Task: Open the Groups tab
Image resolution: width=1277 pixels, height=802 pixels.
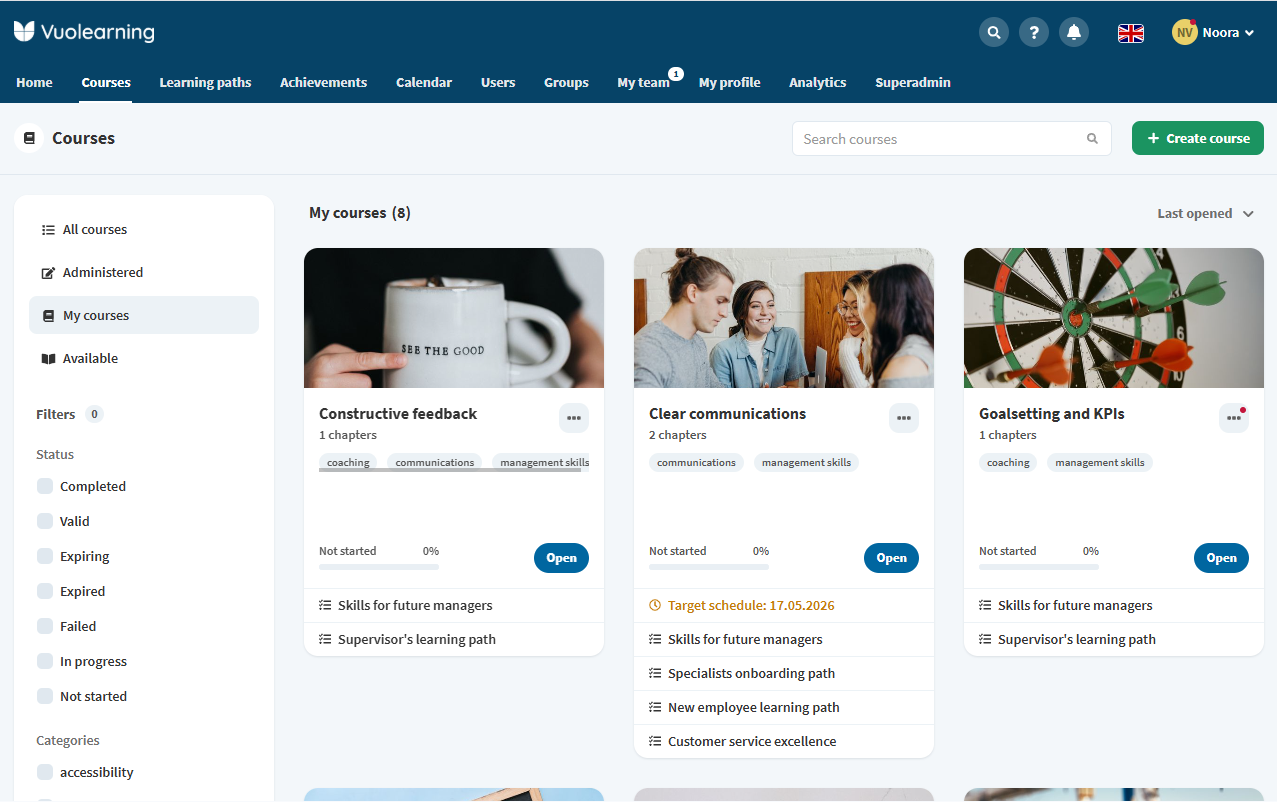Action: click(566, 82)
